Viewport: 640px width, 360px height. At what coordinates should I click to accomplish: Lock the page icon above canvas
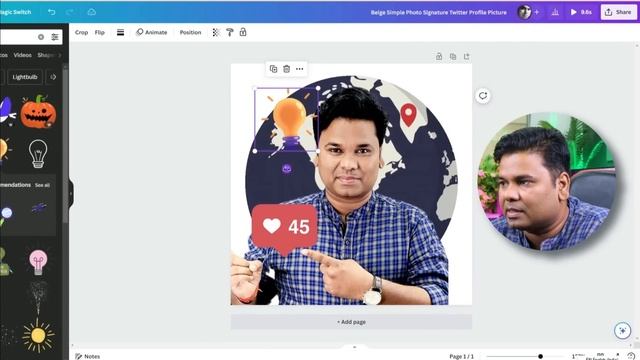[x=439, y=56]
